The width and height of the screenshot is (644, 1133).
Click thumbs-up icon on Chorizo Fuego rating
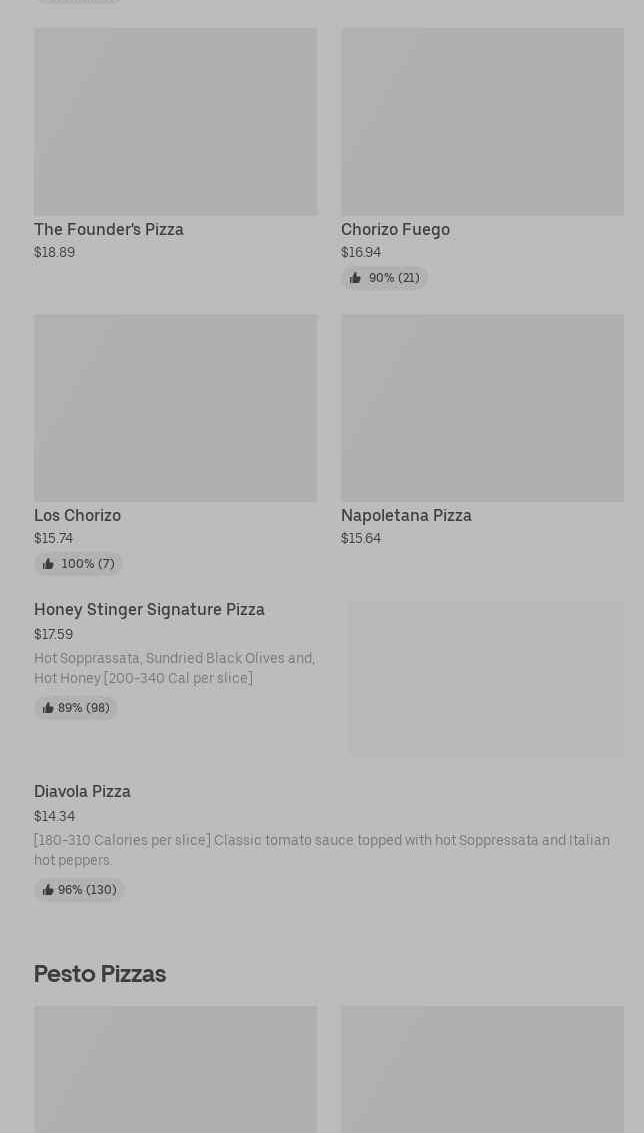pos(355,278)
